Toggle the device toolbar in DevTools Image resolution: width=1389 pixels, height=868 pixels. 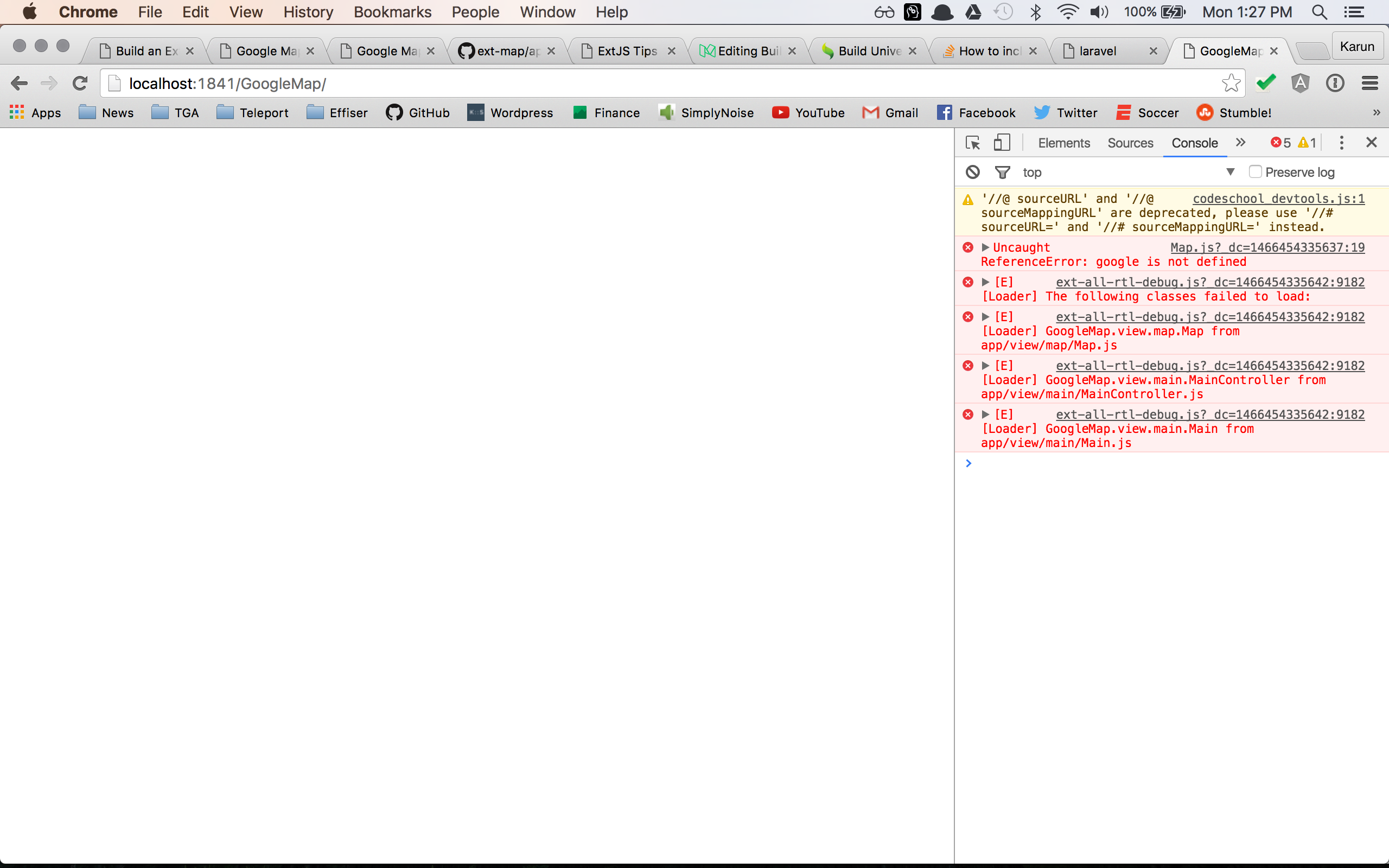pos(1002,142)
